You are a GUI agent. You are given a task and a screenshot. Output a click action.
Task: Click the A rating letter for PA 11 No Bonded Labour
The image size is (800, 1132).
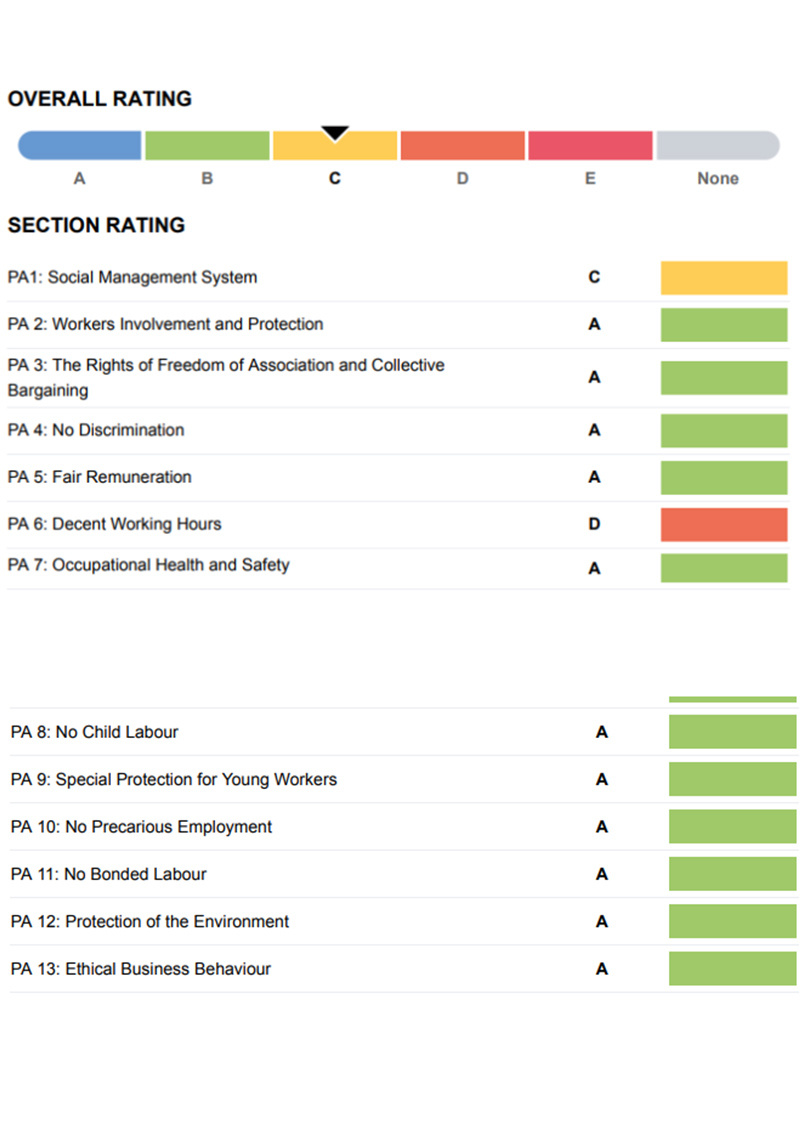coord(602,874)
